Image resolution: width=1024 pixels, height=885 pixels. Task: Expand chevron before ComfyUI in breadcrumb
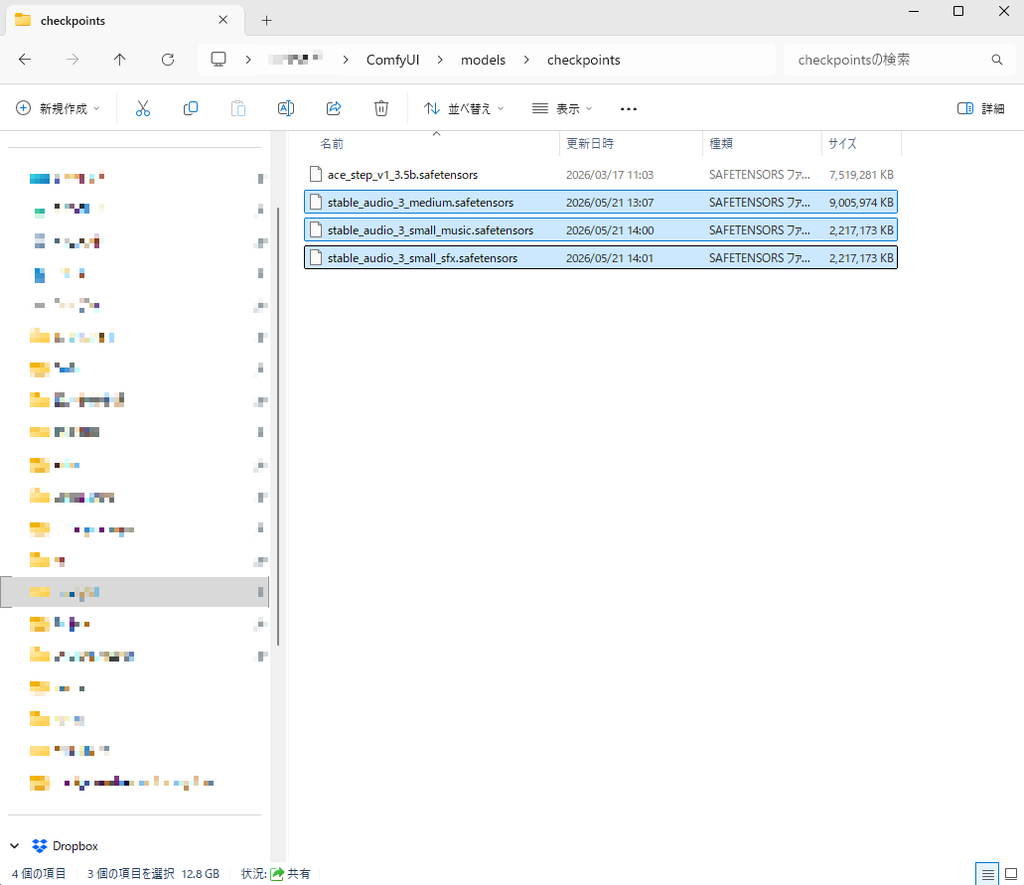[x=345, y=60]
